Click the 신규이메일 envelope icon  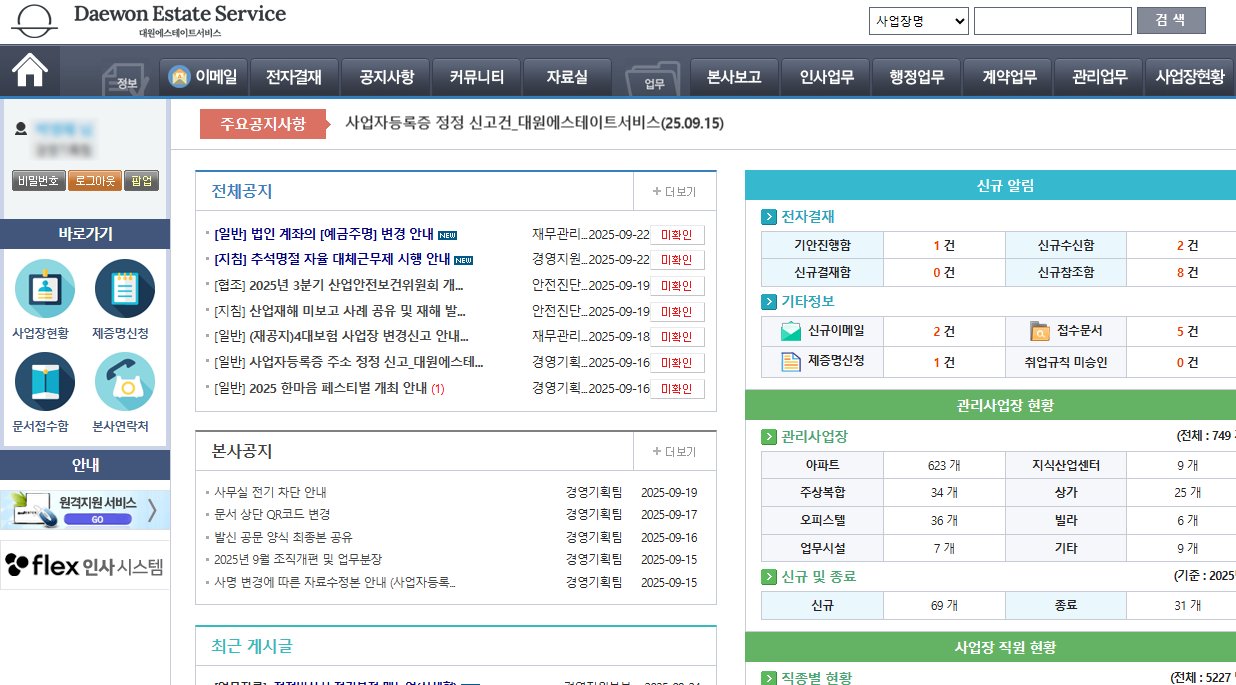[791, 331]
